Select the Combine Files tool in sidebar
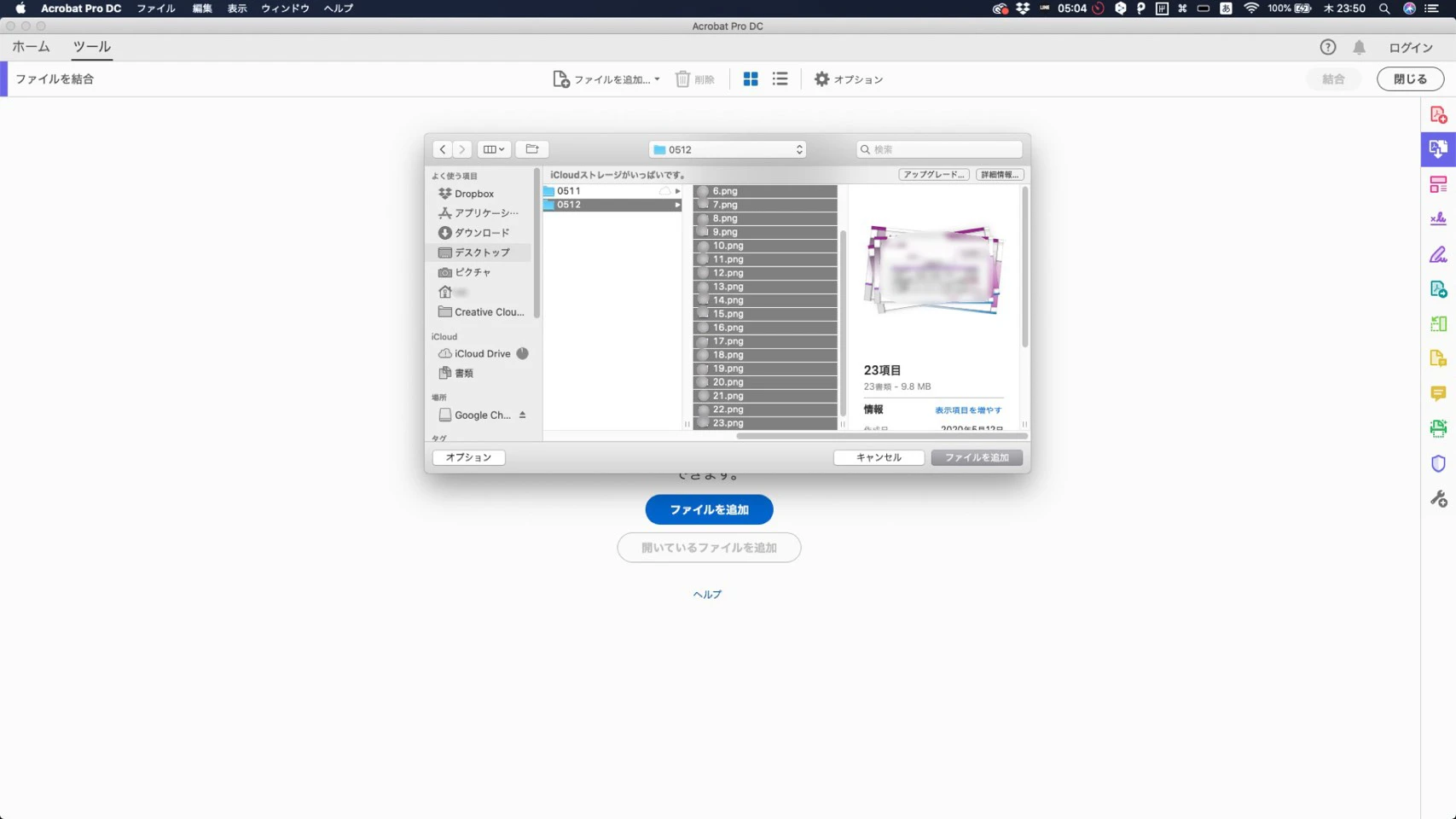Screen dimensions: 1456x819 pos(1438,148)
